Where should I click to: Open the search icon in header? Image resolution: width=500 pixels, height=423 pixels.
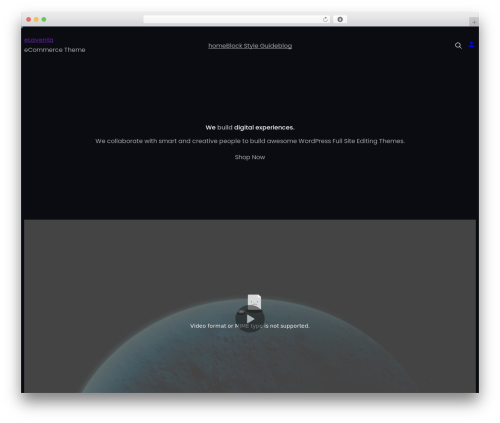coord(458,46)
